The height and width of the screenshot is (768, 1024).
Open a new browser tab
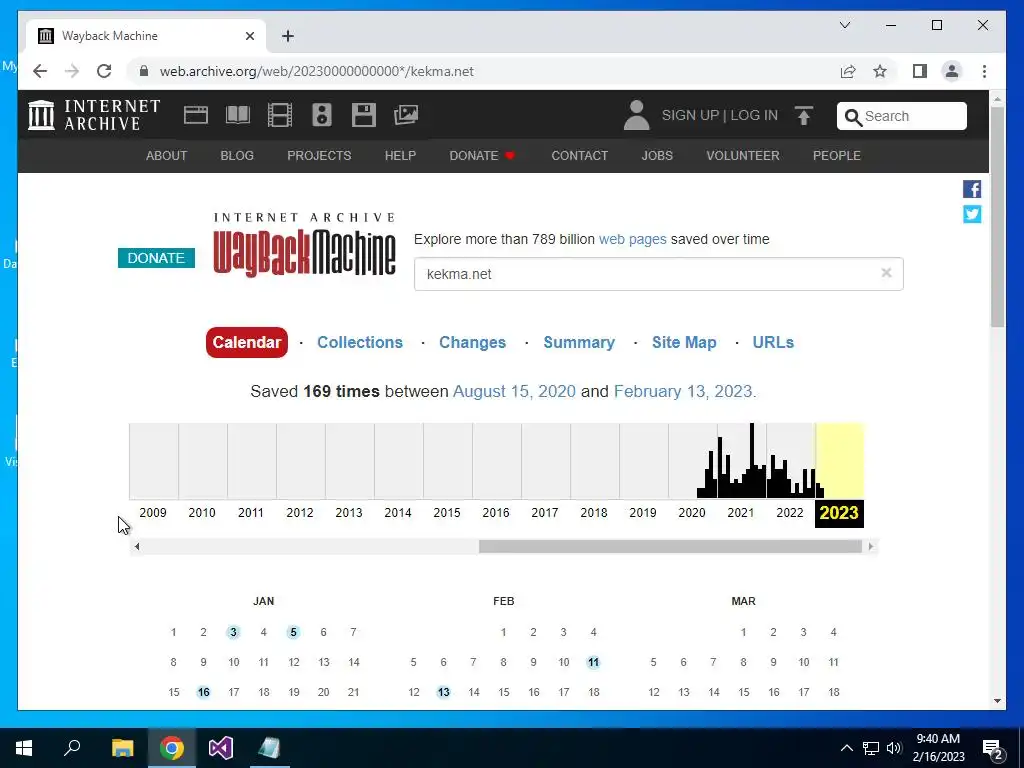point(288,36)
